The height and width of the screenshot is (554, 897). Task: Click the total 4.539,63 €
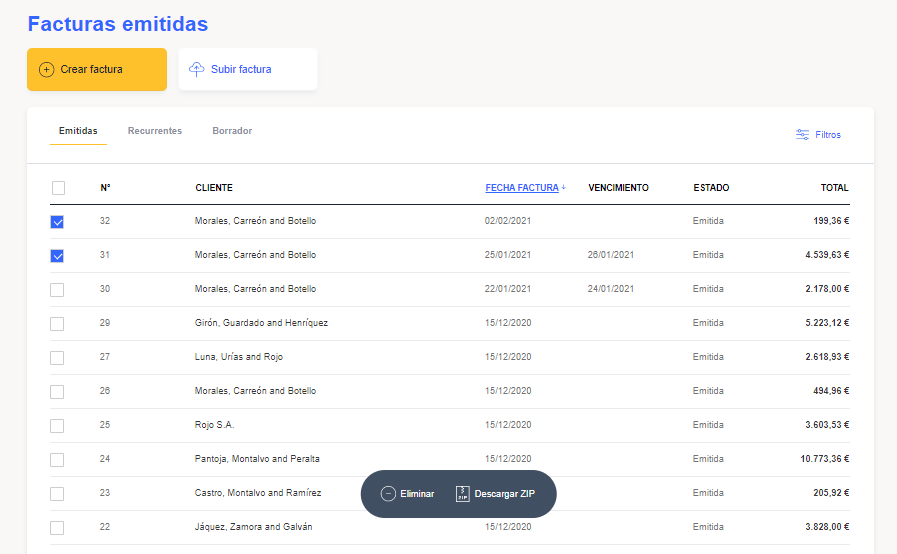click(827, 255)
